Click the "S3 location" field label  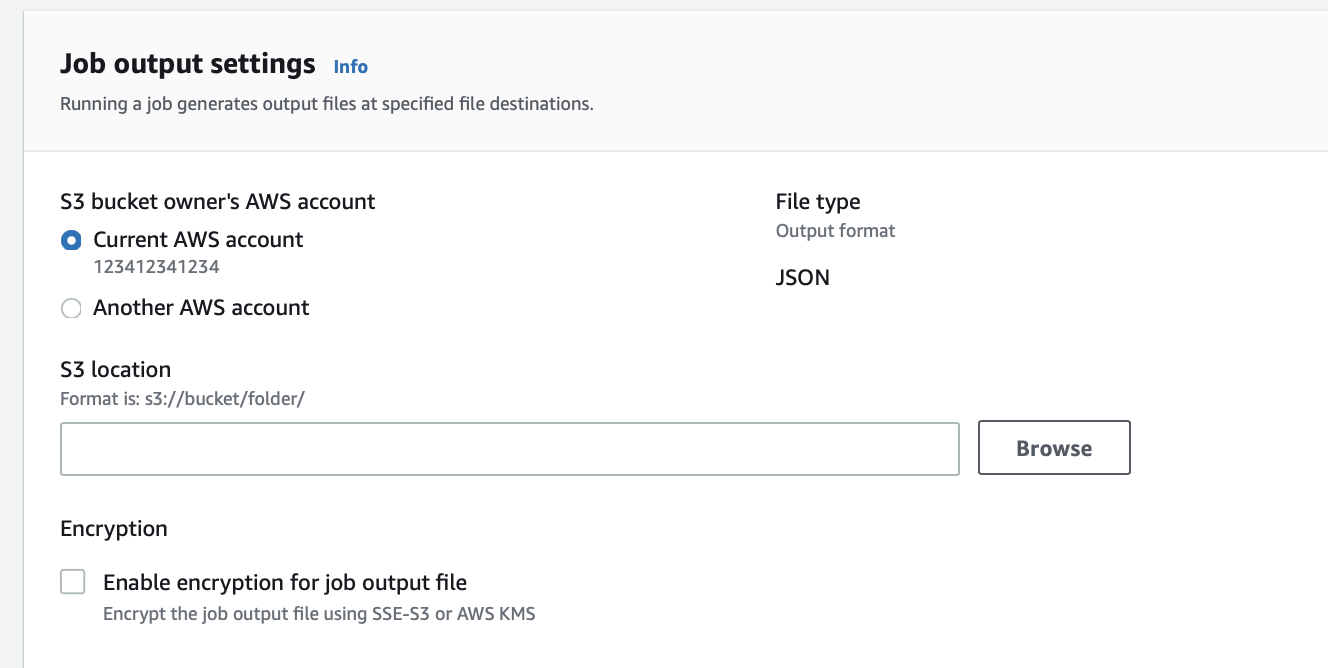[115, 370]
